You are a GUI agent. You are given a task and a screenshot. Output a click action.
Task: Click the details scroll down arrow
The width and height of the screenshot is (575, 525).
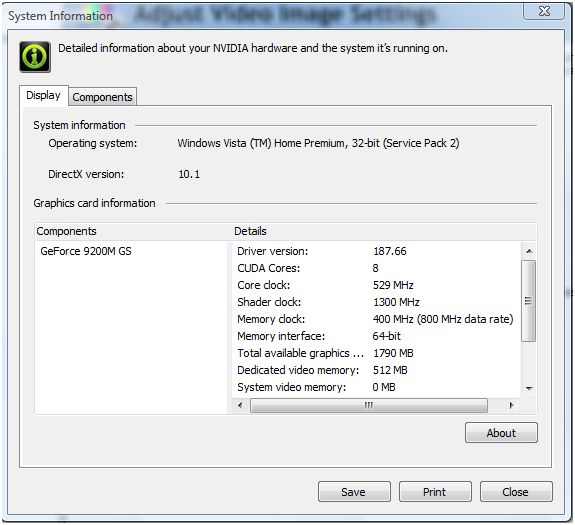pyautogui.click(x=529, y=388)
